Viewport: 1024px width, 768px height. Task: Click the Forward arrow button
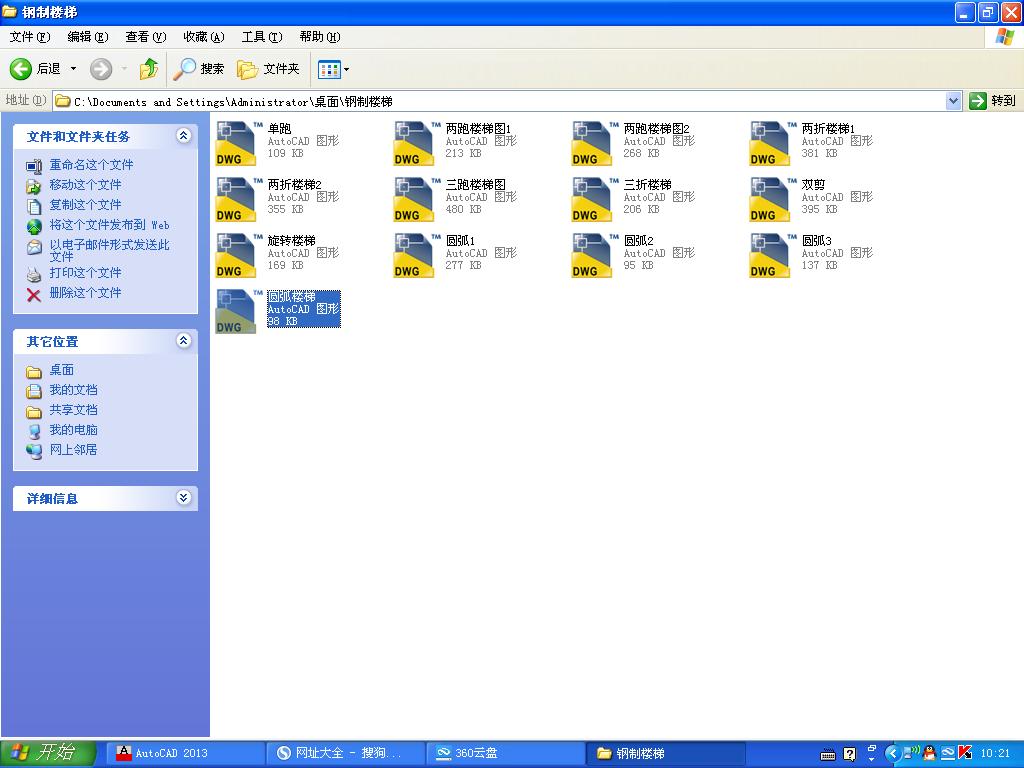pos(101,69)
